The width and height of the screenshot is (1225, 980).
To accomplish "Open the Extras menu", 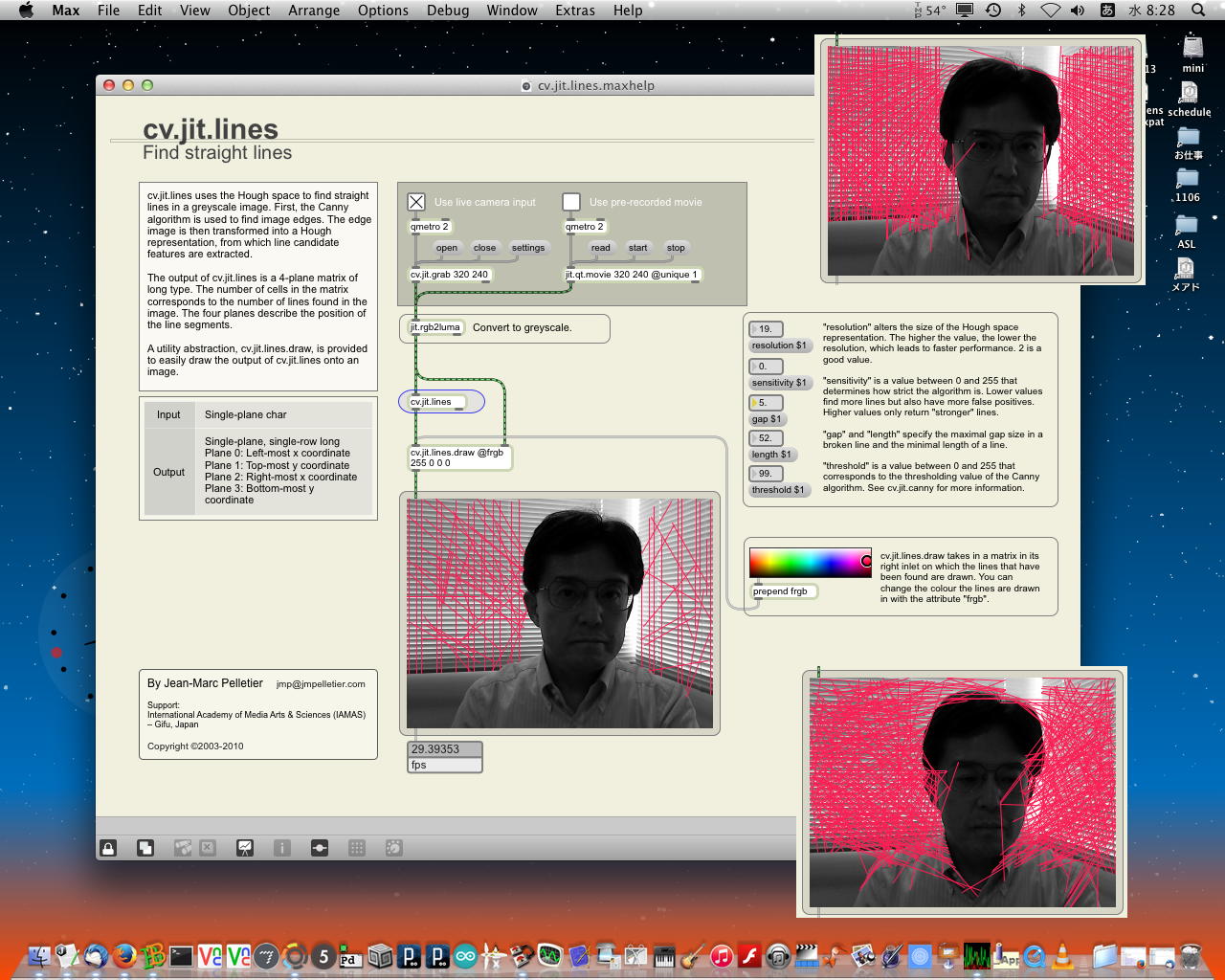I will coord(574,11).
